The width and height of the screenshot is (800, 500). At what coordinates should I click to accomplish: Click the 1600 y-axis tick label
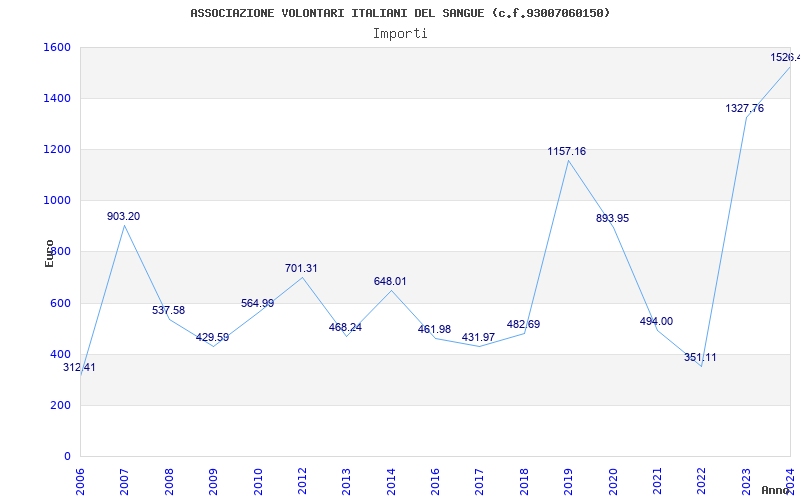pyautogui.click(x=57, y=47)
